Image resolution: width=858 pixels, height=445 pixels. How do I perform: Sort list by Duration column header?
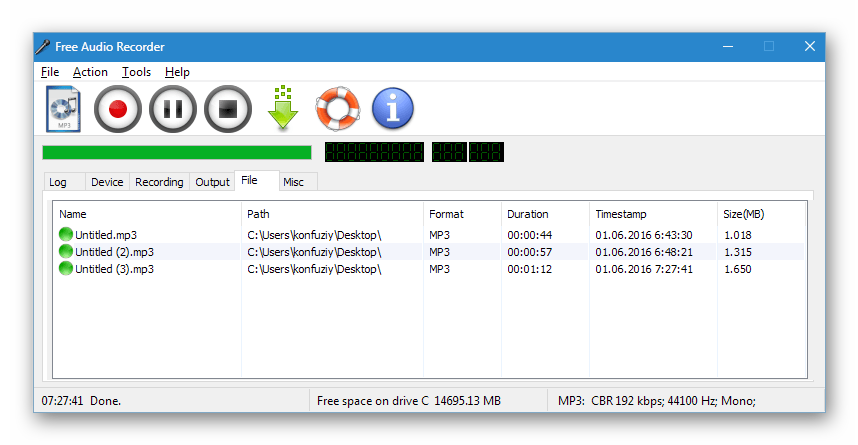527,214
